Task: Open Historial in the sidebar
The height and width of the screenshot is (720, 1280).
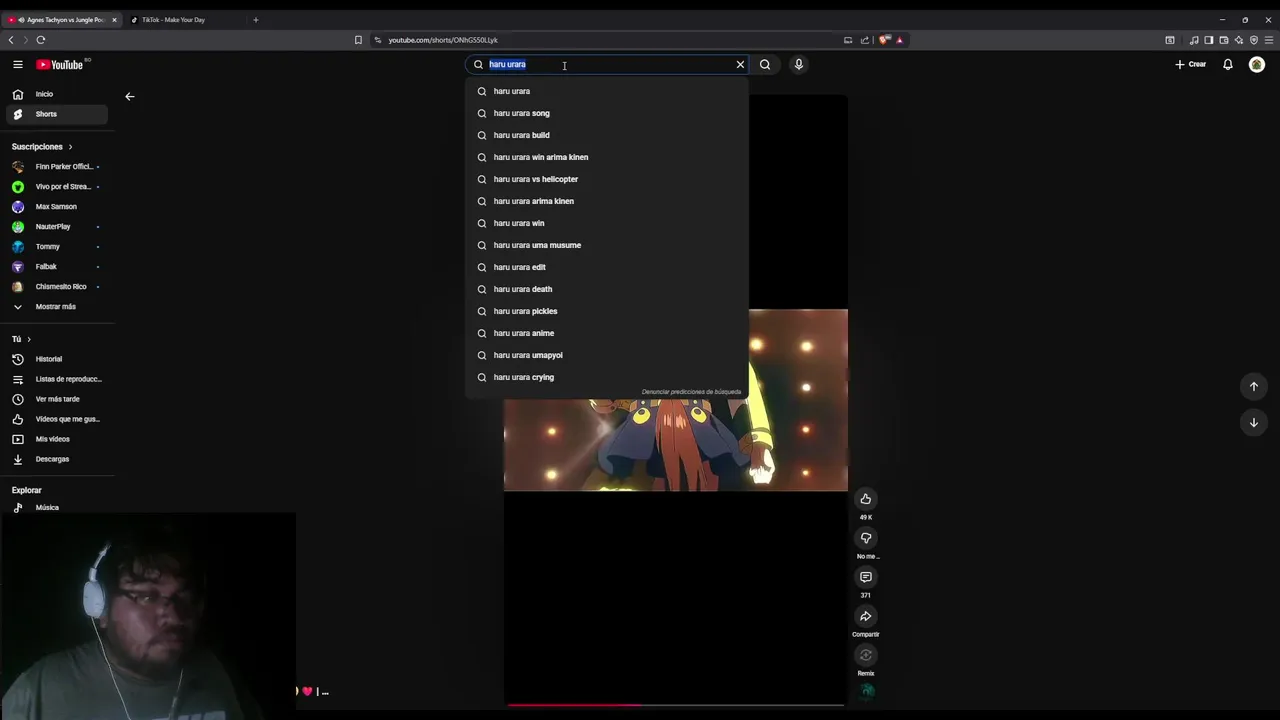Action: [x=57, y=359]
